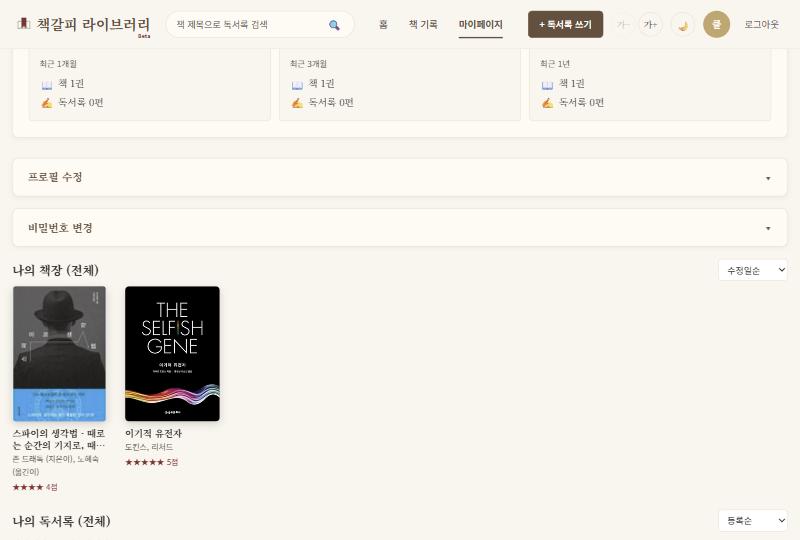The height and width of the screenshot is (540, 800).
Task: Click the 책갈피 라이브러리 logo icon
Action: pos(23,23)
